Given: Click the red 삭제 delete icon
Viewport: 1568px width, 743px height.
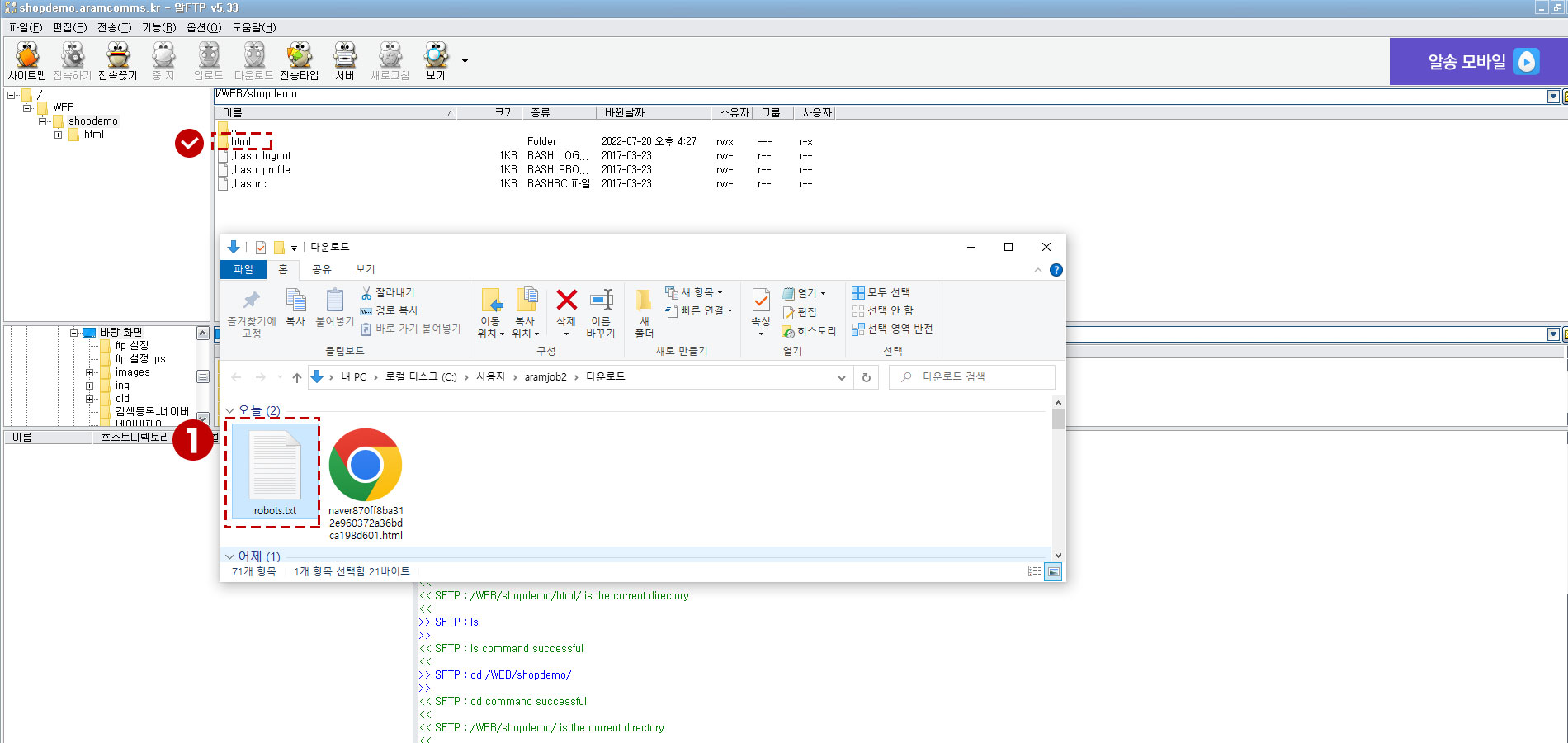Looking at the screenshot, I should click(x=566, y=312).
